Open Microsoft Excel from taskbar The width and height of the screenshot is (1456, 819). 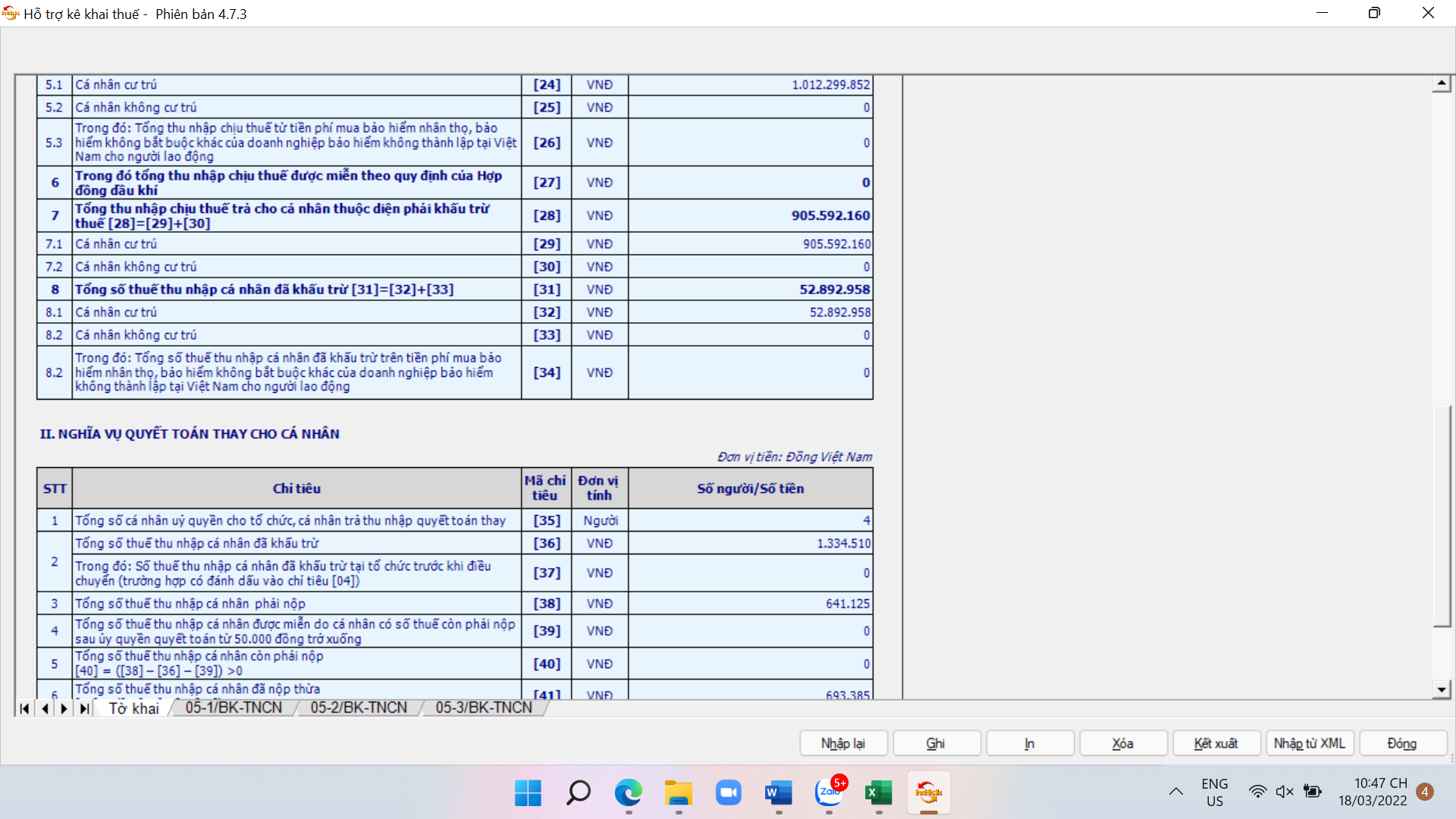pyautogui.click(x=879, y=793)
